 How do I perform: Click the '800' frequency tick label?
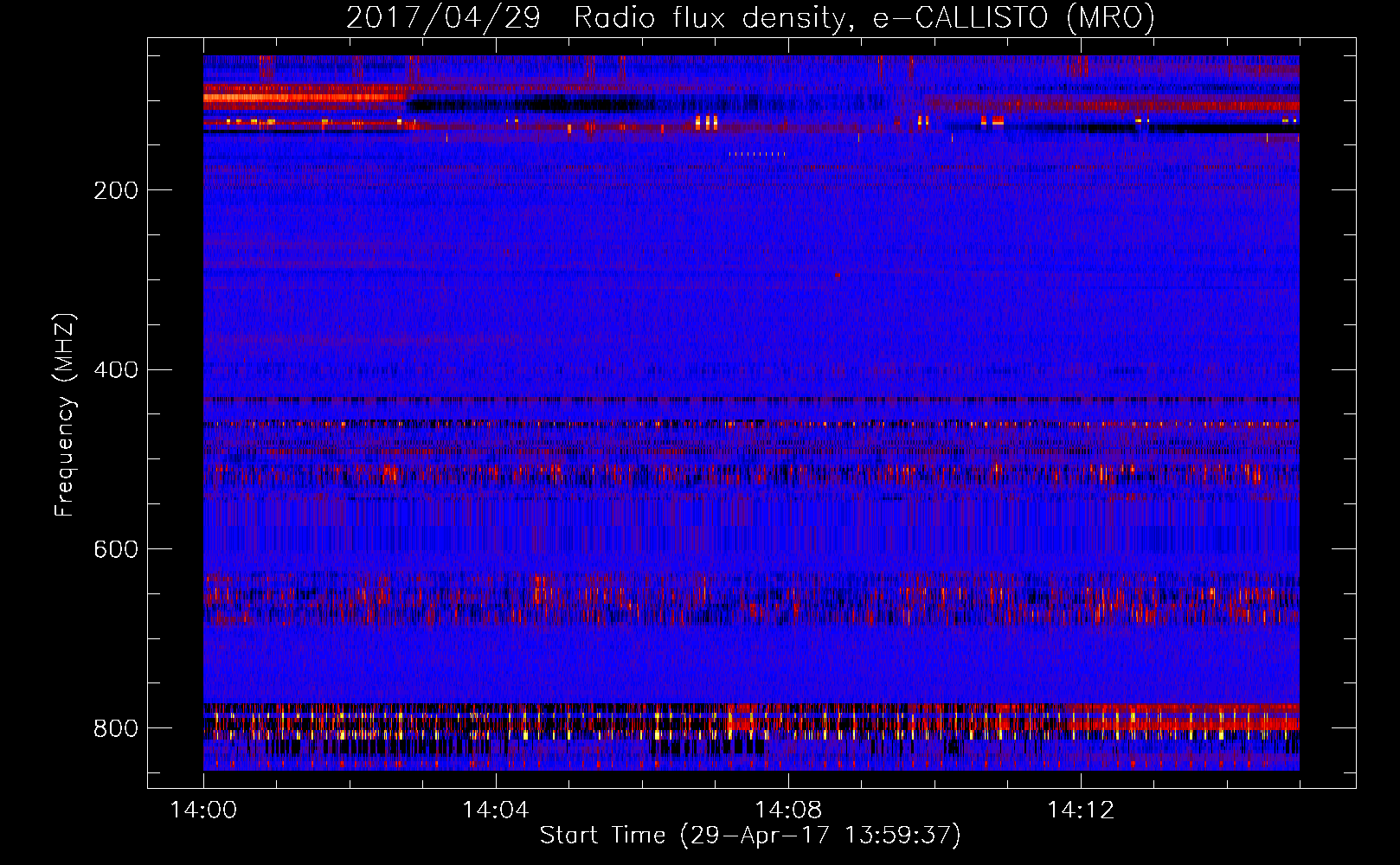pyautogui.click(x=116, y=728)
